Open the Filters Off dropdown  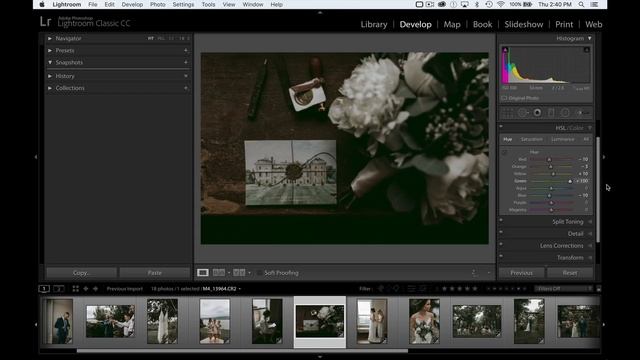tap(564, 289)
